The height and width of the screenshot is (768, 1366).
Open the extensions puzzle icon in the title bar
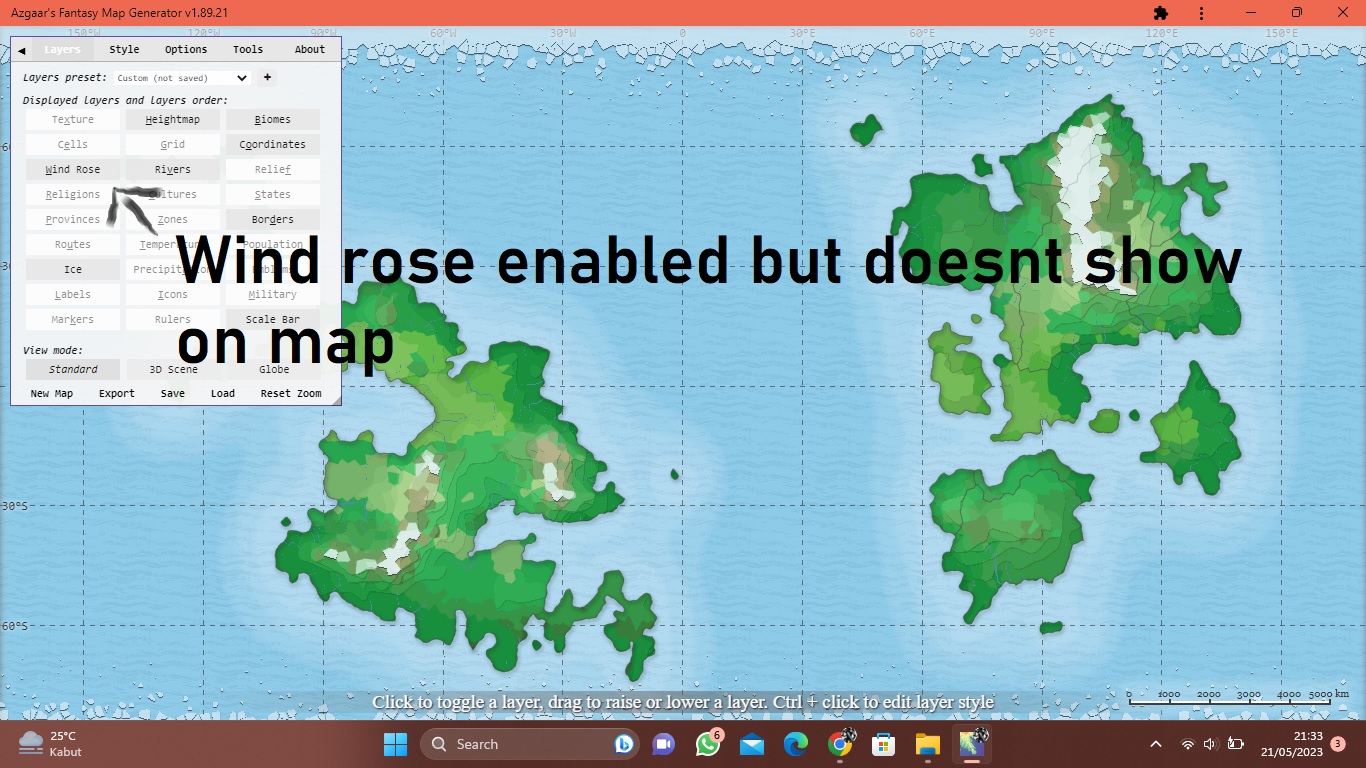[x=1161, y=13]
